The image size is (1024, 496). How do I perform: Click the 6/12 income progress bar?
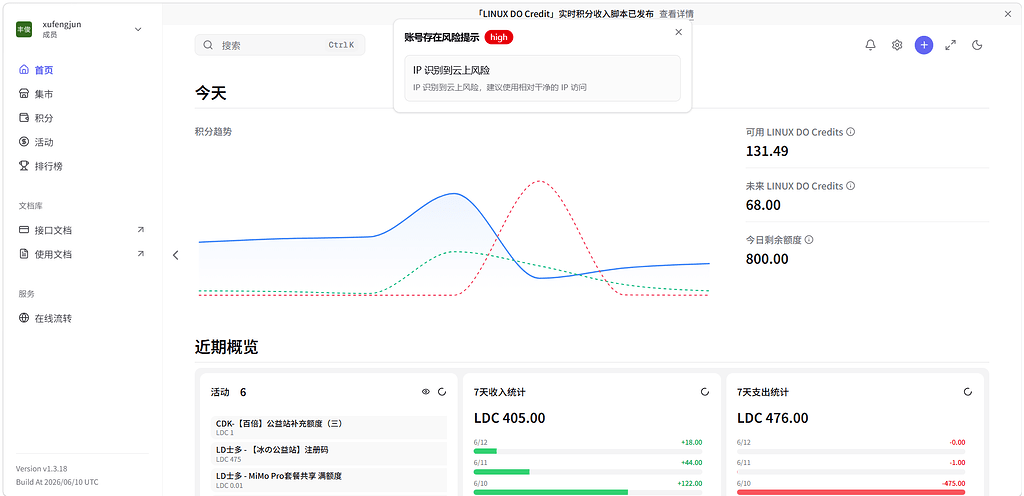click(x=588, y=451)
